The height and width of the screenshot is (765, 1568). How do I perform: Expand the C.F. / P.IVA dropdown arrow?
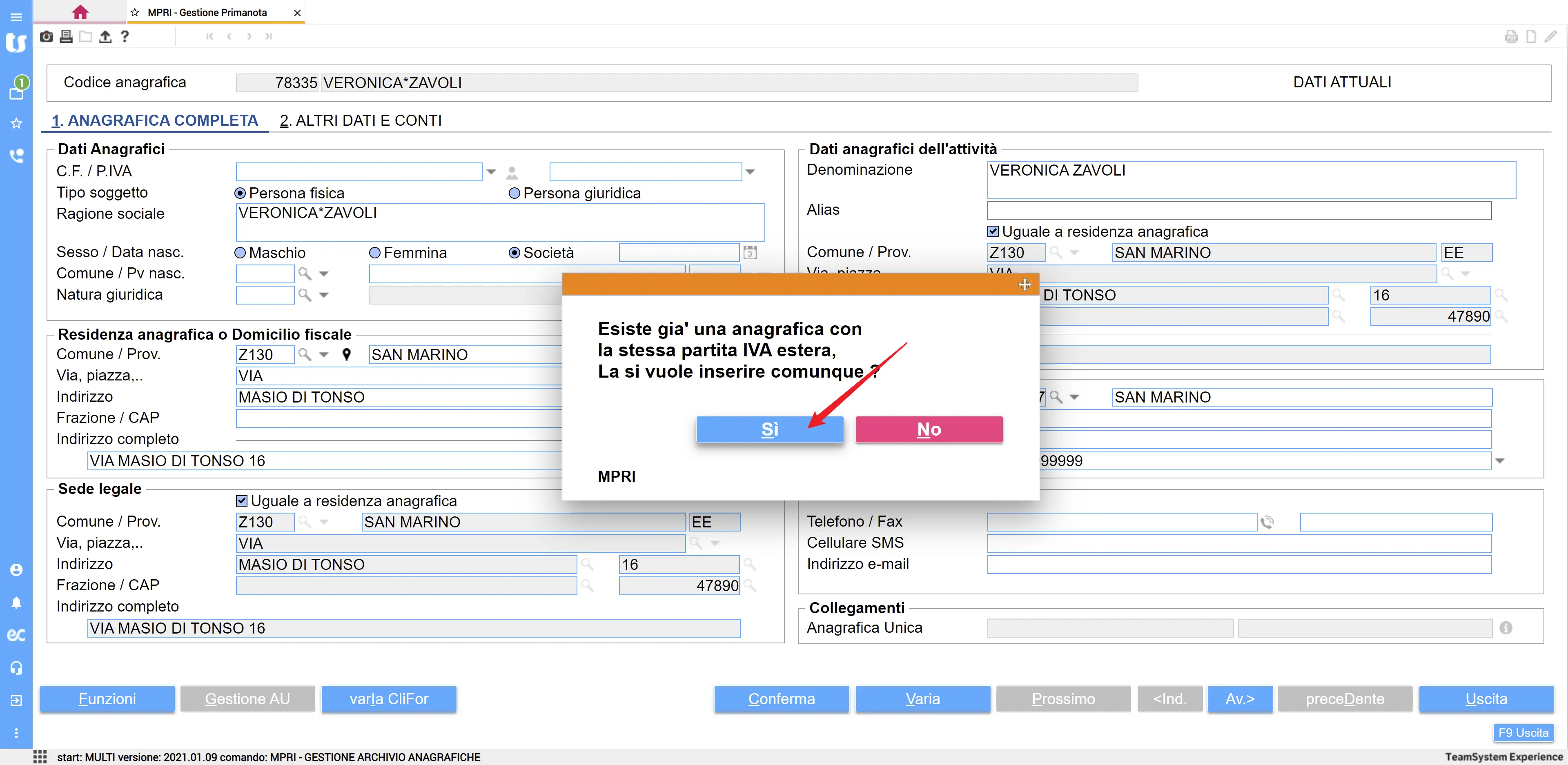(491, 172)
